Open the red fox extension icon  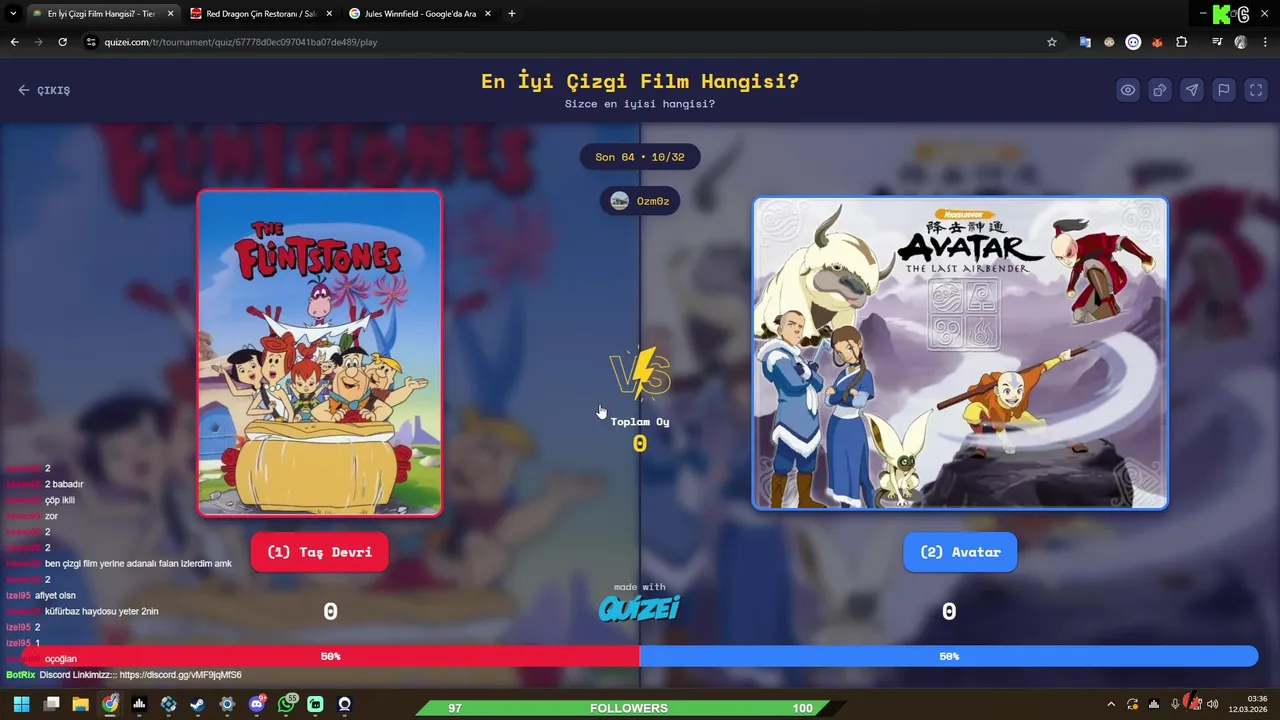pyautogui.click(x=1158, y=42)
